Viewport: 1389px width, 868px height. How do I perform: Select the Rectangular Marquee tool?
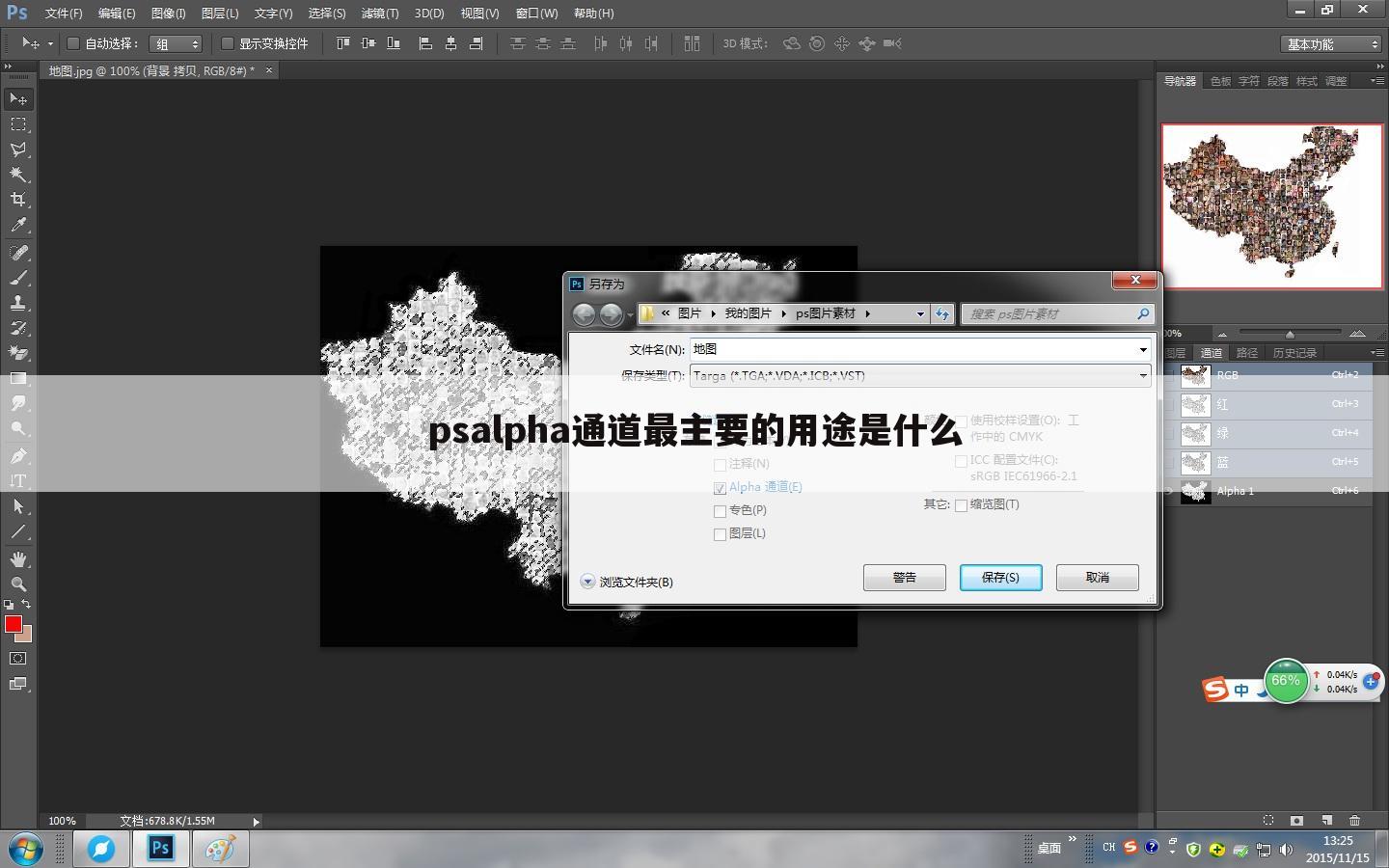pos(18,124)
